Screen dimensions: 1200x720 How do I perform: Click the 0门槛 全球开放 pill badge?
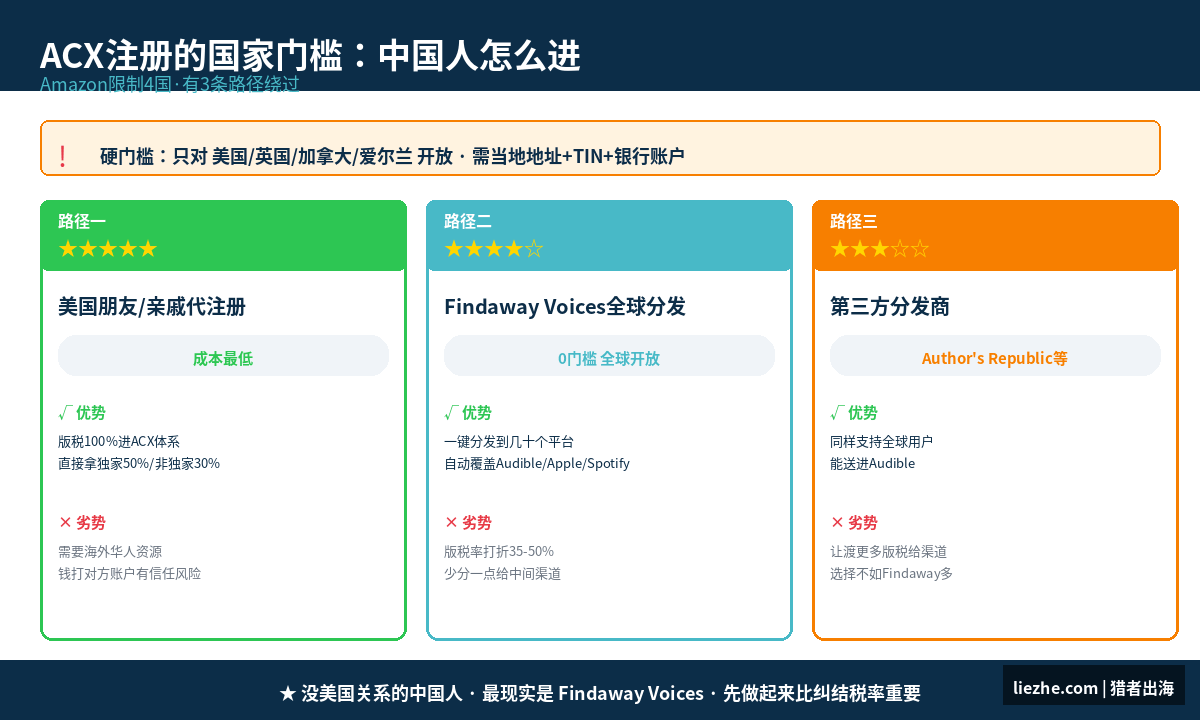coord(609,356)
